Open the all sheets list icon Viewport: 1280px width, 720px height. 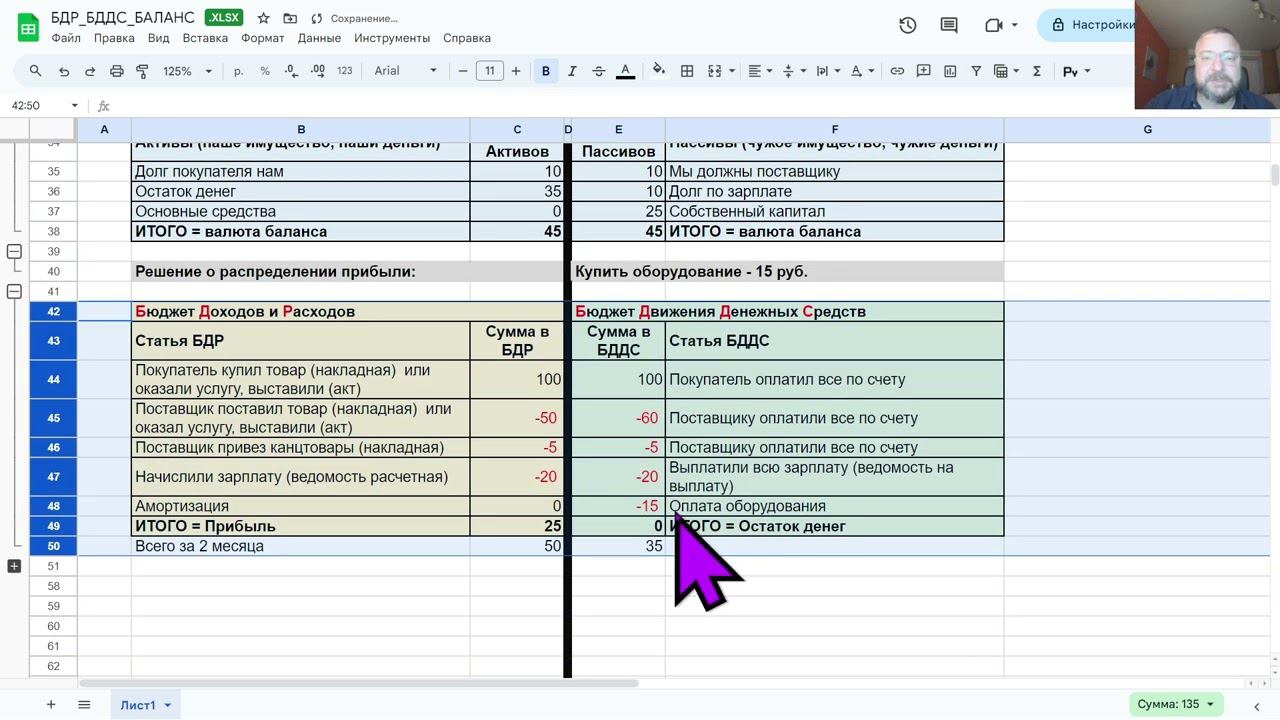pyautogui.click(x=85, y=705)
